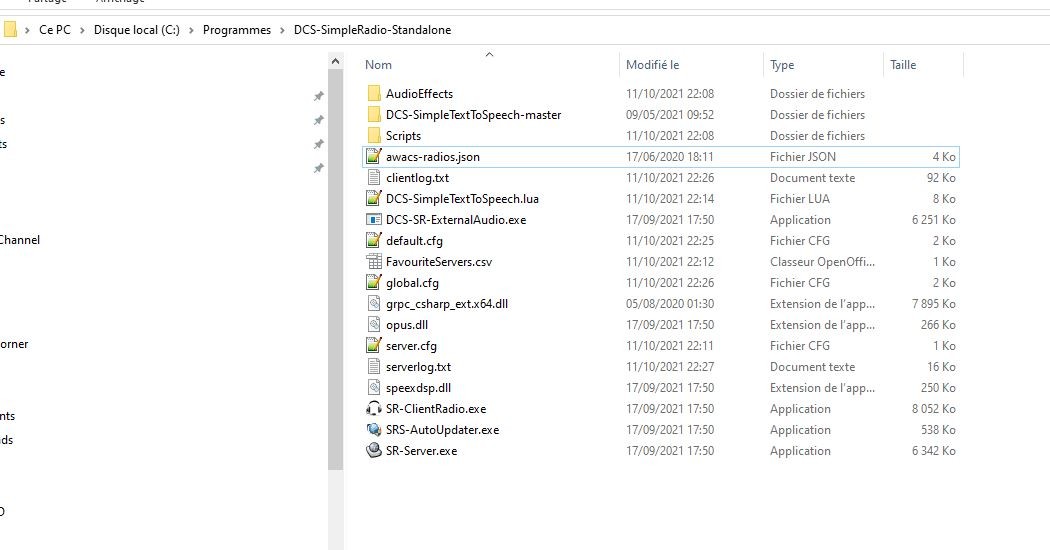Navigate to Ce PC in the breadcrumb
1050x550 pixels.
55,30
